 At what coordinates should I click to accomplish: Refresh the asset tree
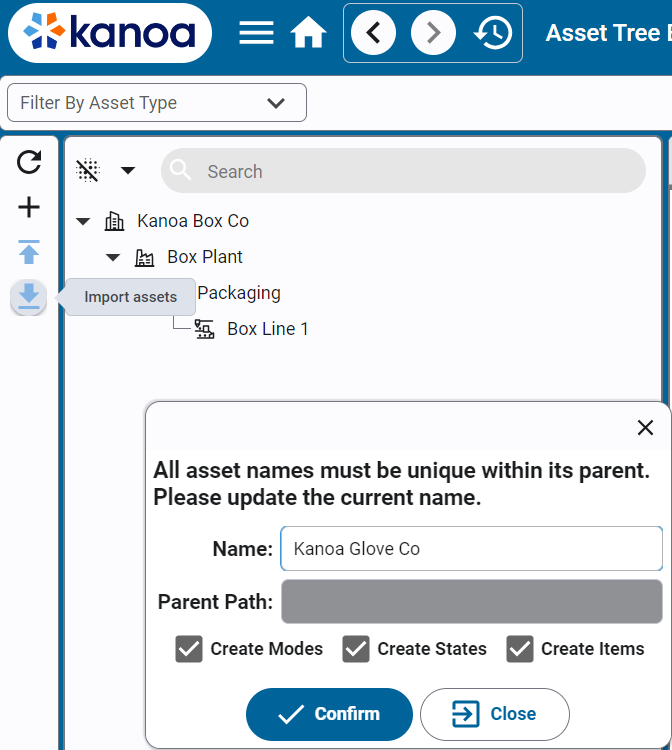tap(29, 162)
